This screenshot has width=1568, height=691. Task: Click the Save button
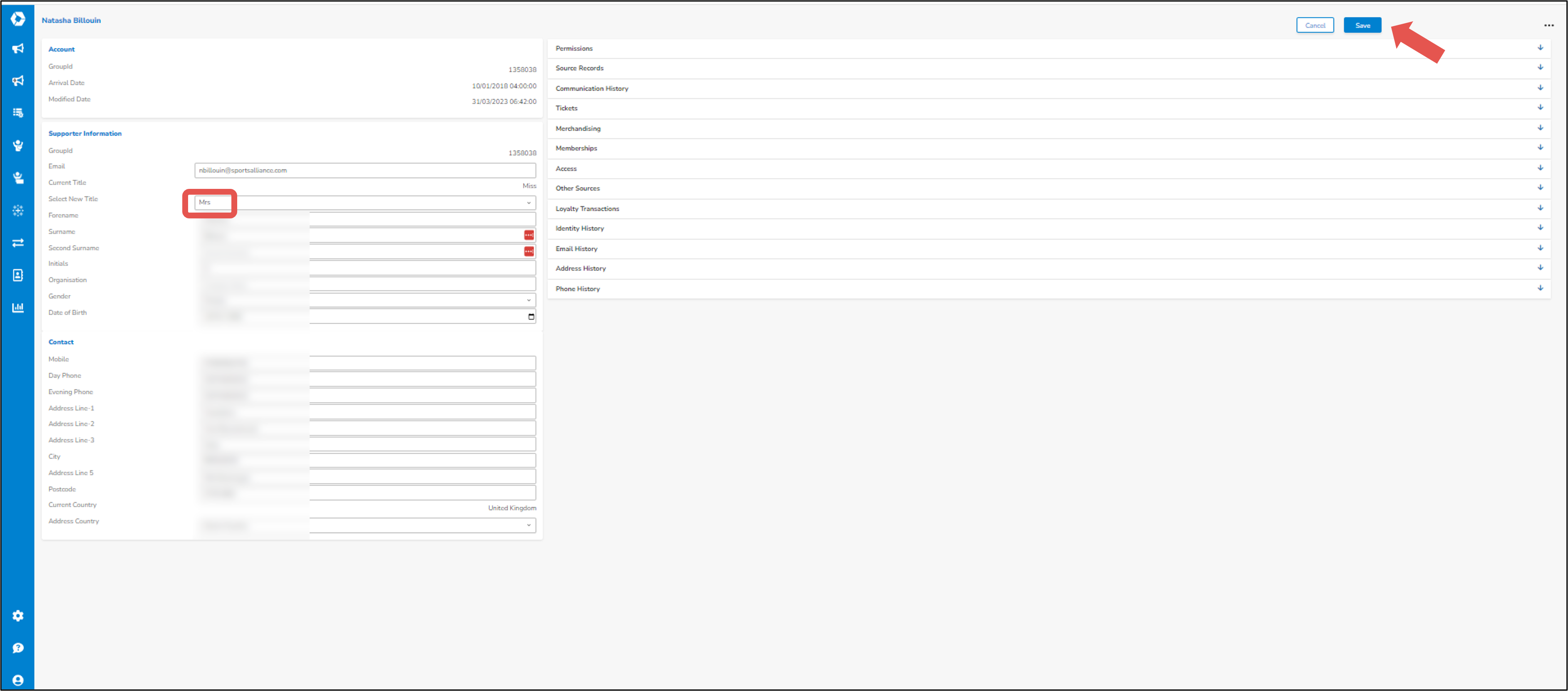point(1362,25)
